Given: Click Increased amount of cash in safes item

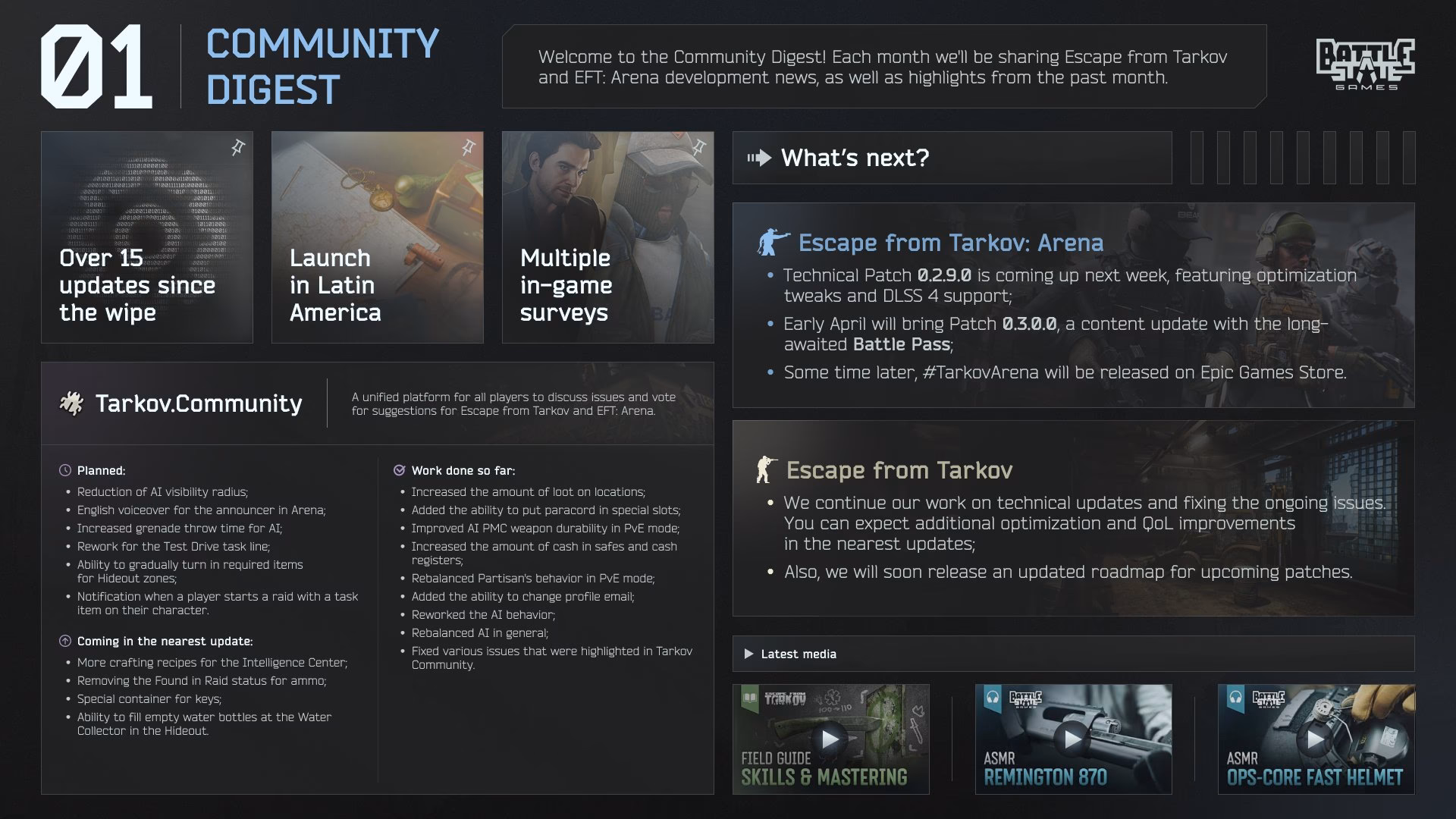Looking at the screenshot, I should 544,553.
